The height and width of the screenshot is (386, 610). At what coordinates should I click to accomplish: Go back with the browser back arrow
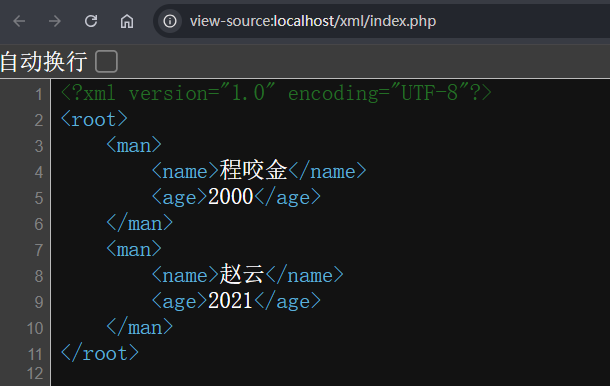(x=19, y=21)
